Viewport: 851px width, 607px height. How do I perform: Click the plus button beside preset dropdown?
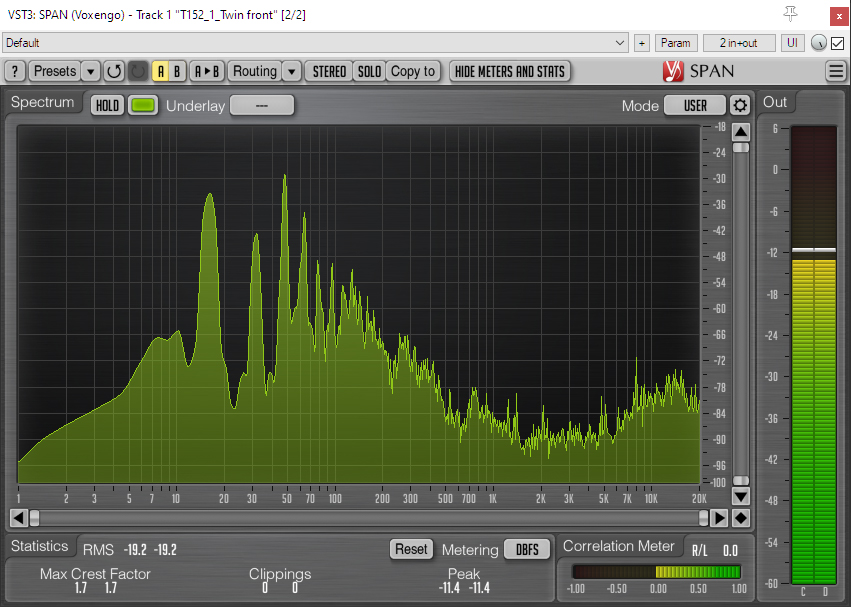pyautogui.click(x=641, y=43)
